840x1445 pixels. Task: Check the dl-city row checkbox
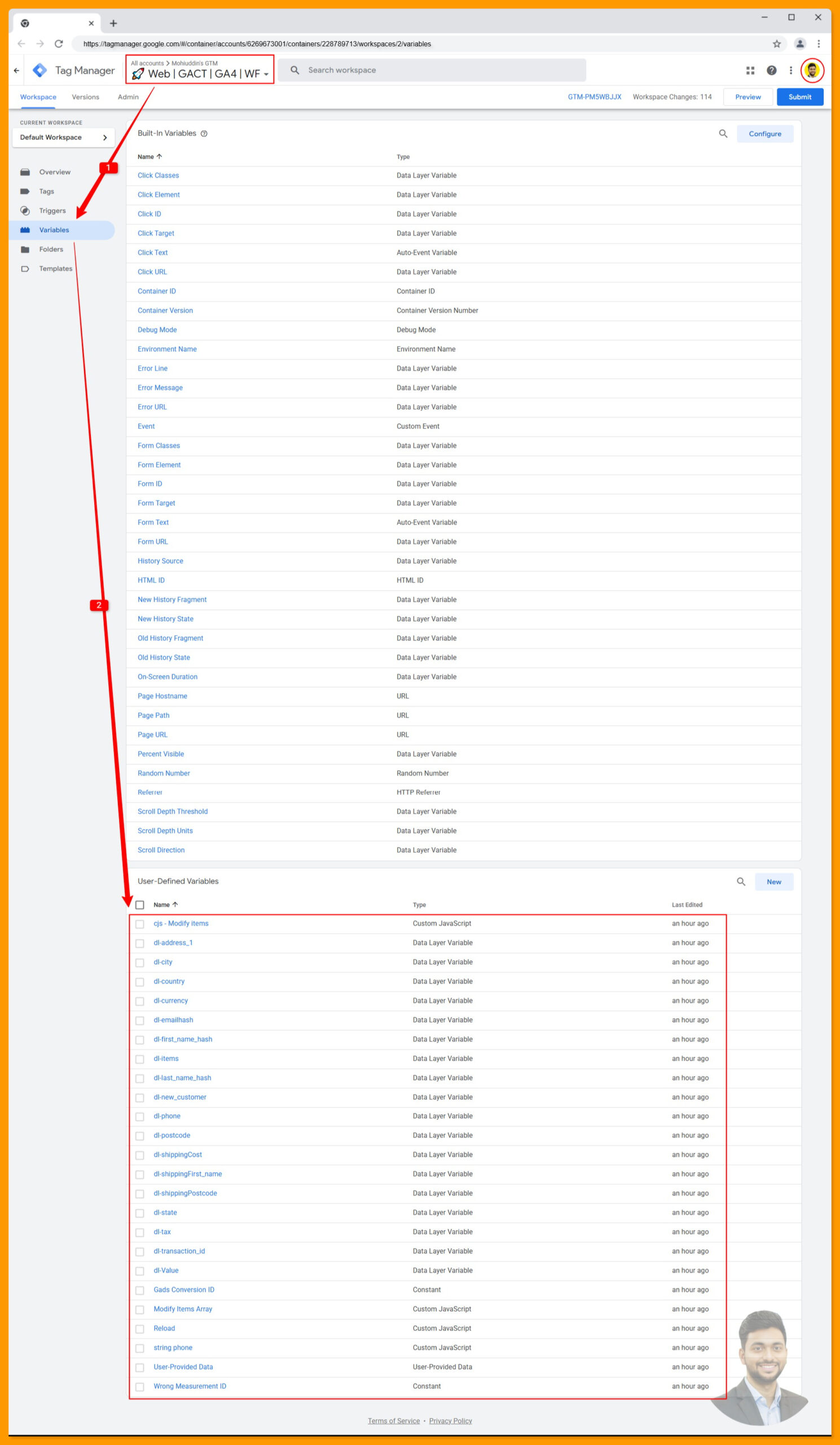[140, 963]
